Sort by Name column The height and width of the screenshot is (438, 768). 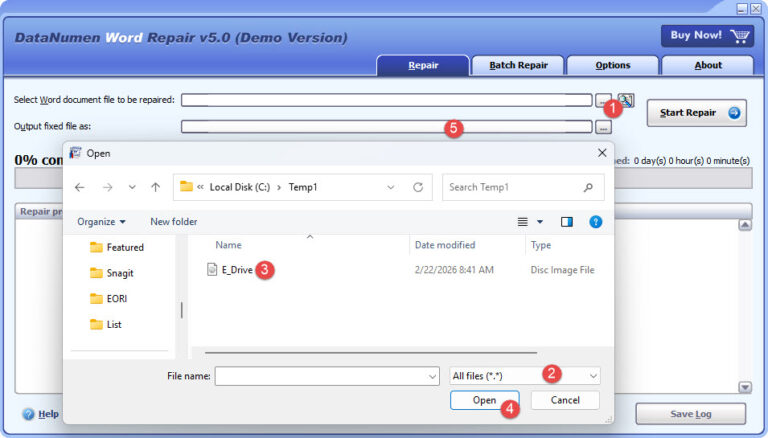point(229,245)
